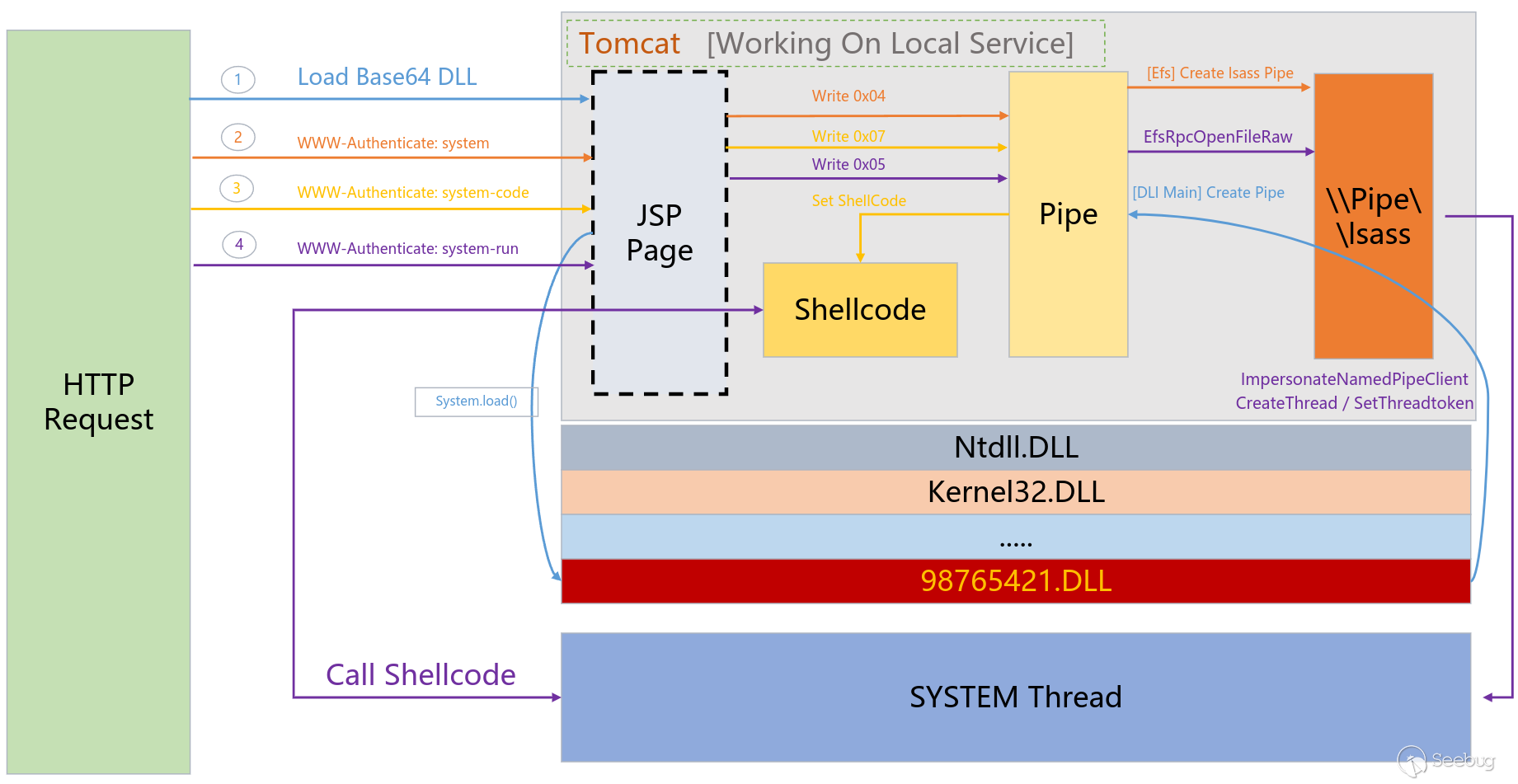Click the "Load Base64 DLL" label
This screenshot has height=784, width=1518.
pyautogui.click(x=387, y=77)
